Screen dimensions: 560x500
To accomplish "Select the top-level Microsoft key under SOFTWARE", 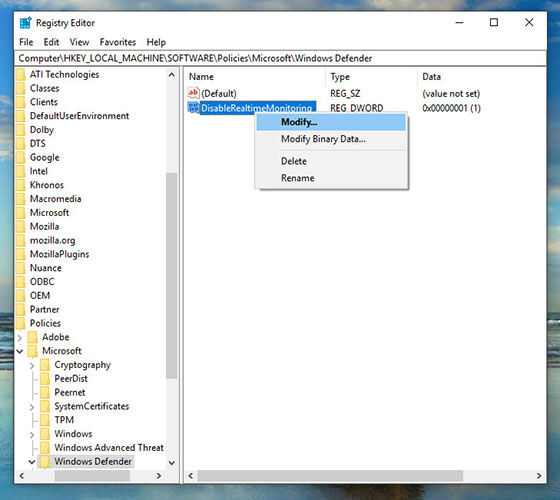I will (49, 213).
